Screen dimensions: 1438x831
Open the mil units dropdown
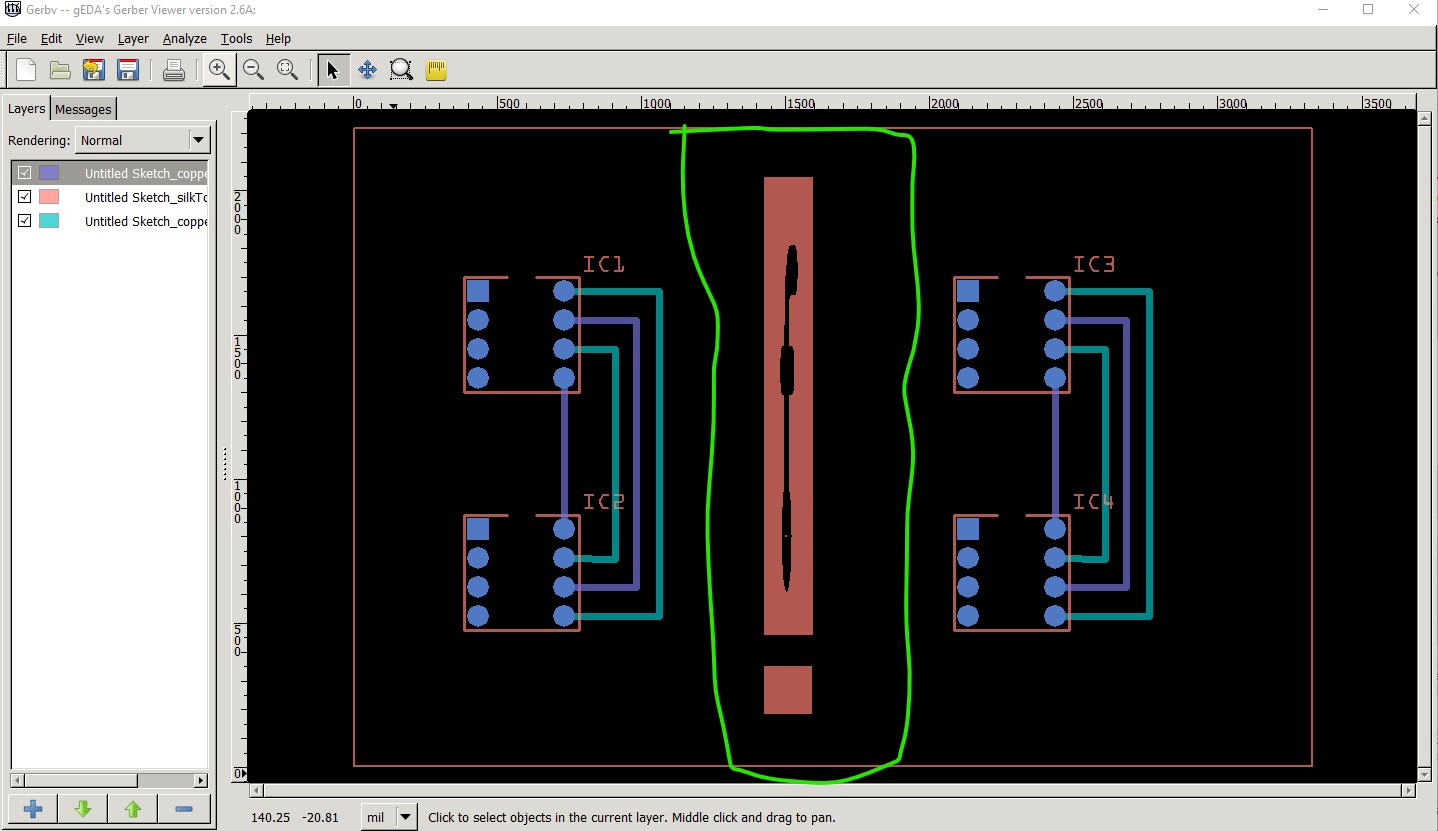(x=389, y=817)
